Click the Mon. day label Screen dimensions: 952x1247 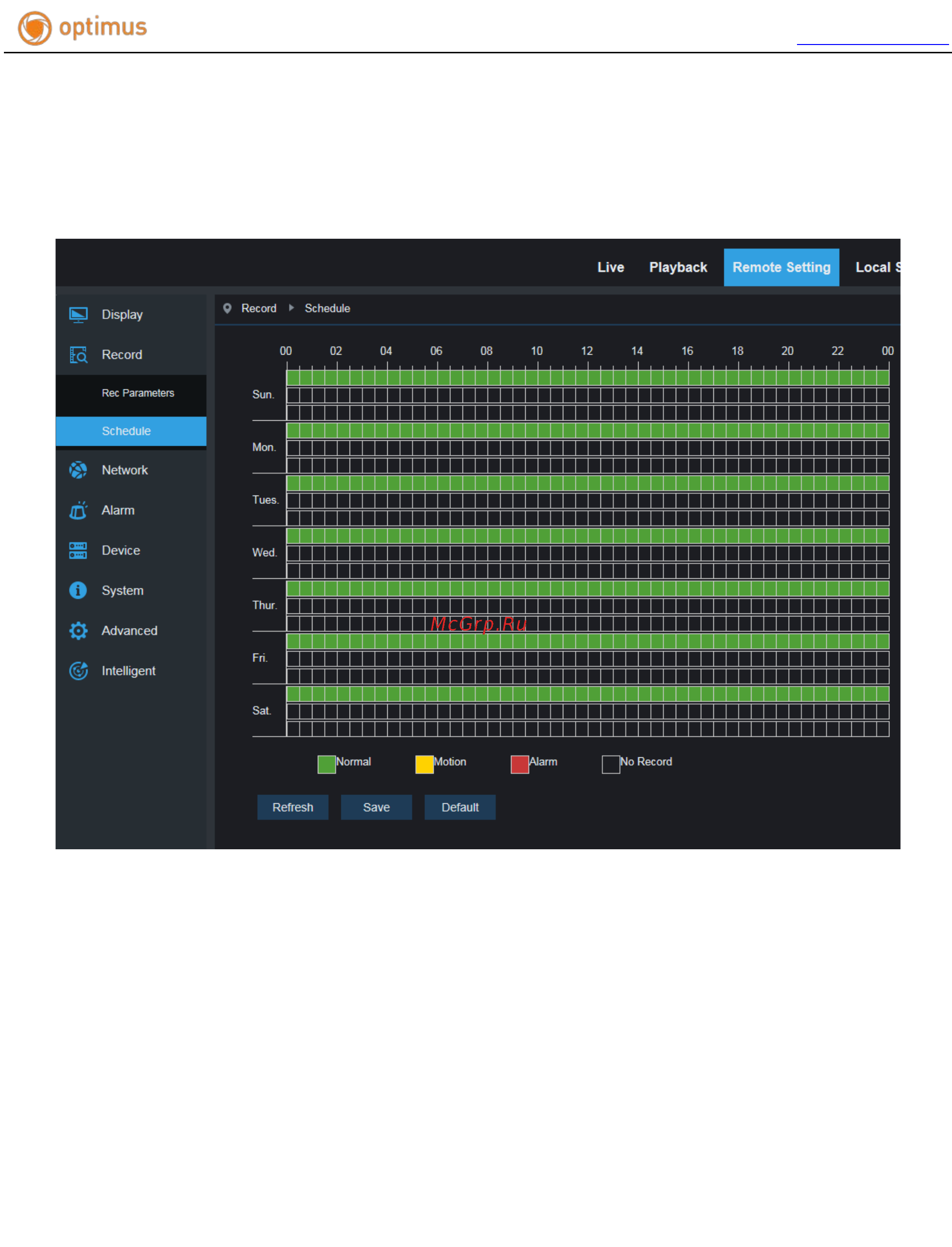point(264,447)
